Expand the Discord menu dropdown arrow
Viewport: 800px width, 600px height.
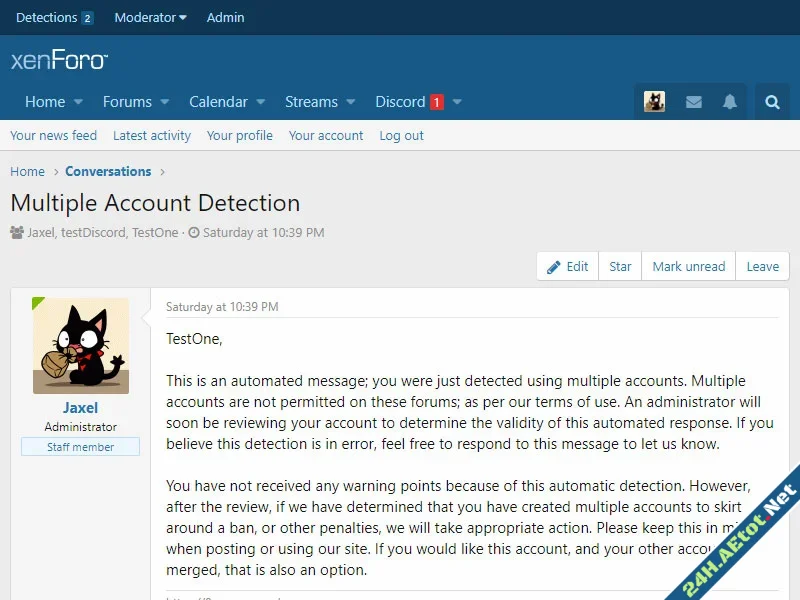pyautogui.click(x=457, y=102)
